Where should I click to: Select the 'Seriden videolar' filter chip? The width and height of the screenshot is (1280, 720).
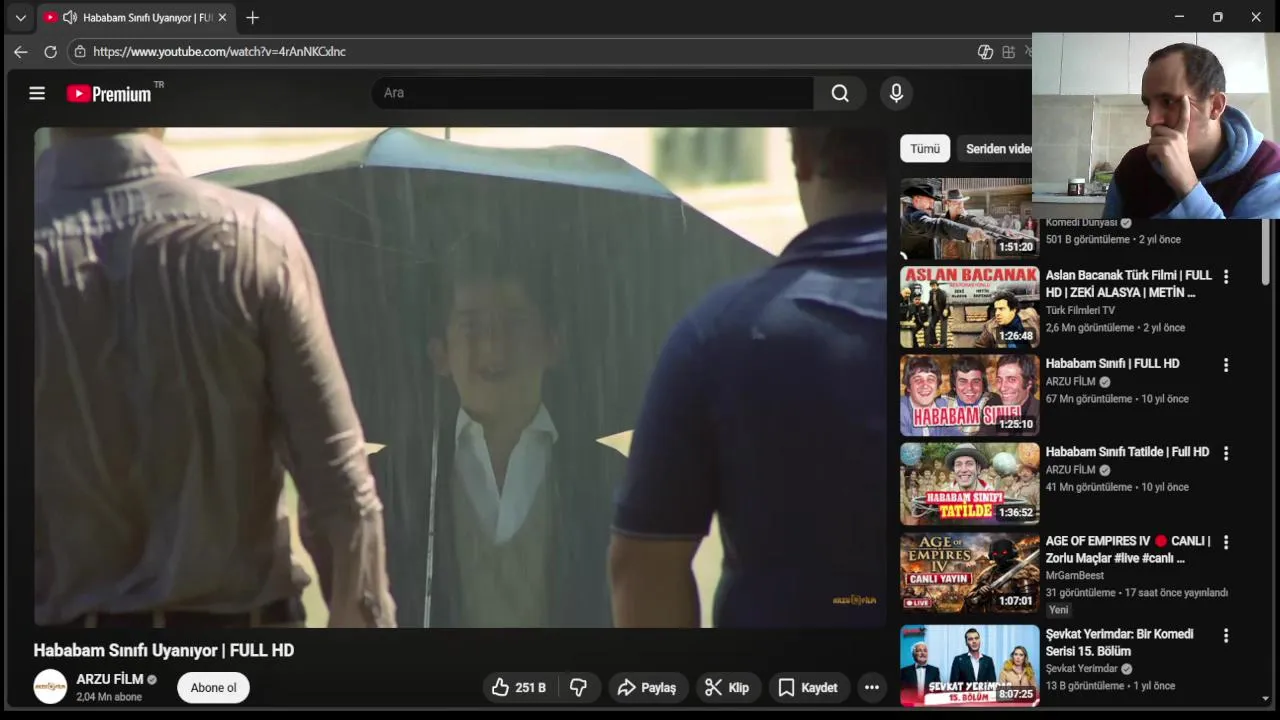pyautogui.click(x=995, y=148)
